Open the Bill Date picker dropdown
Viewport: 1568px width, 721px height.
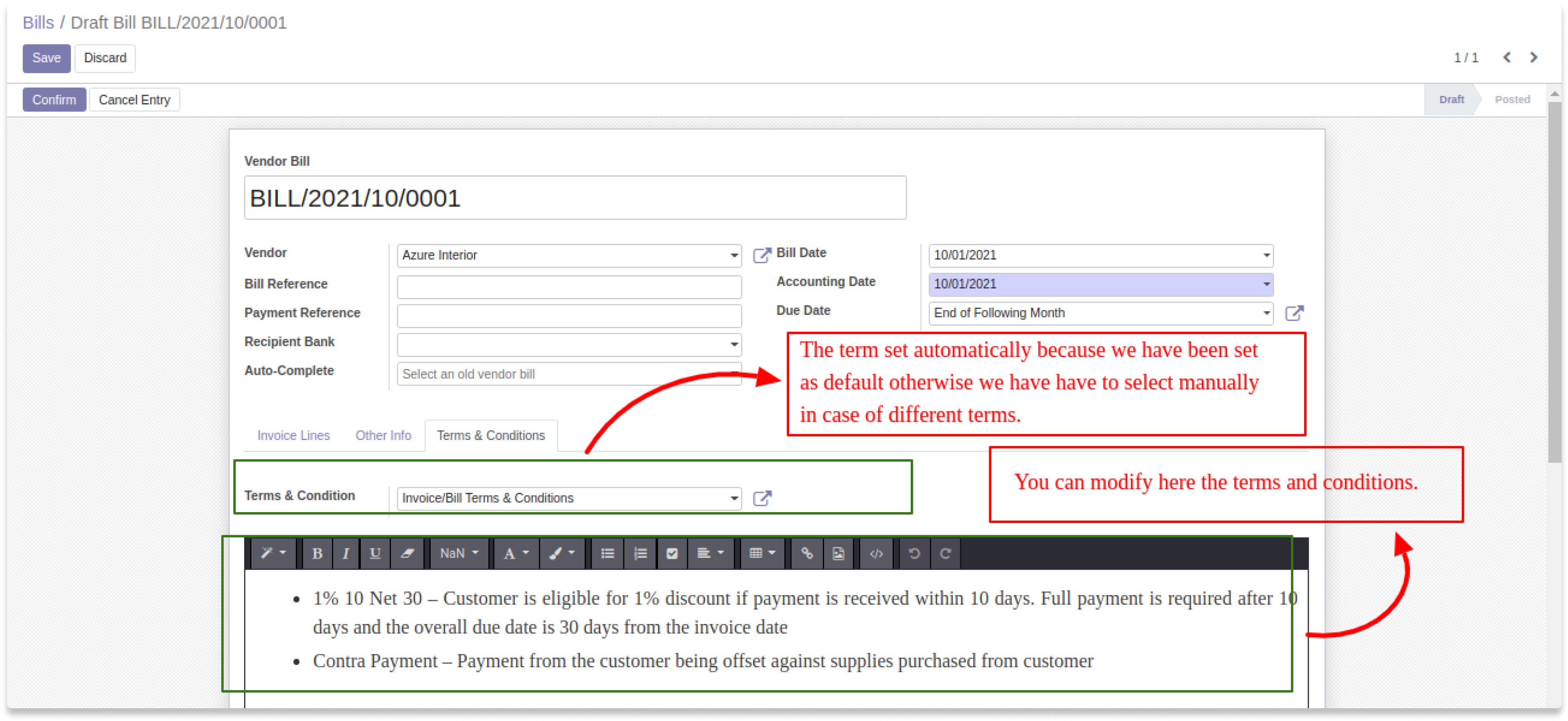pyautogui.click(x=1266, y=255)
